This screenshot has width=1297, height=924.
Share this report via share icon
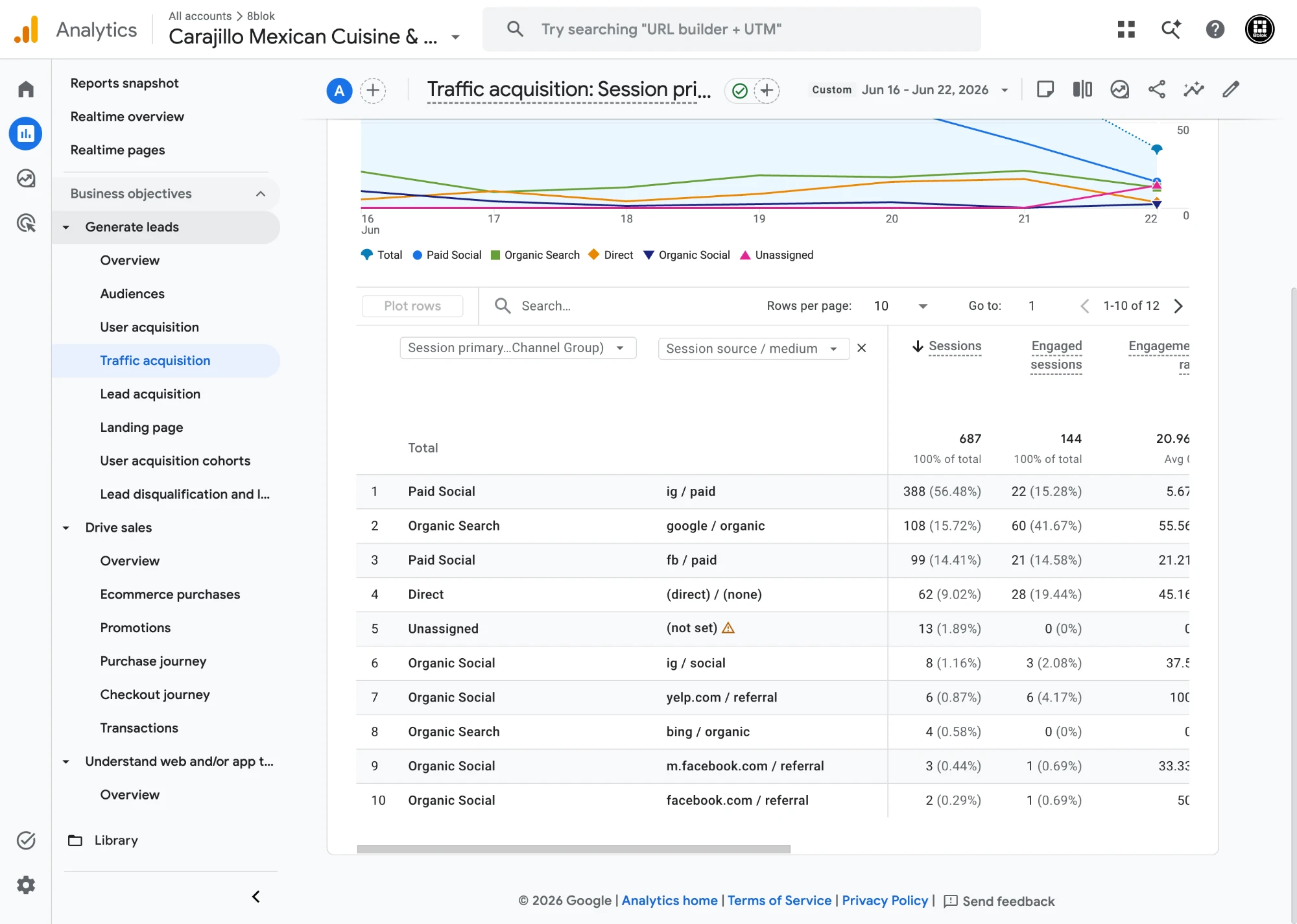pyautogui.click(x=1156, y=89)
